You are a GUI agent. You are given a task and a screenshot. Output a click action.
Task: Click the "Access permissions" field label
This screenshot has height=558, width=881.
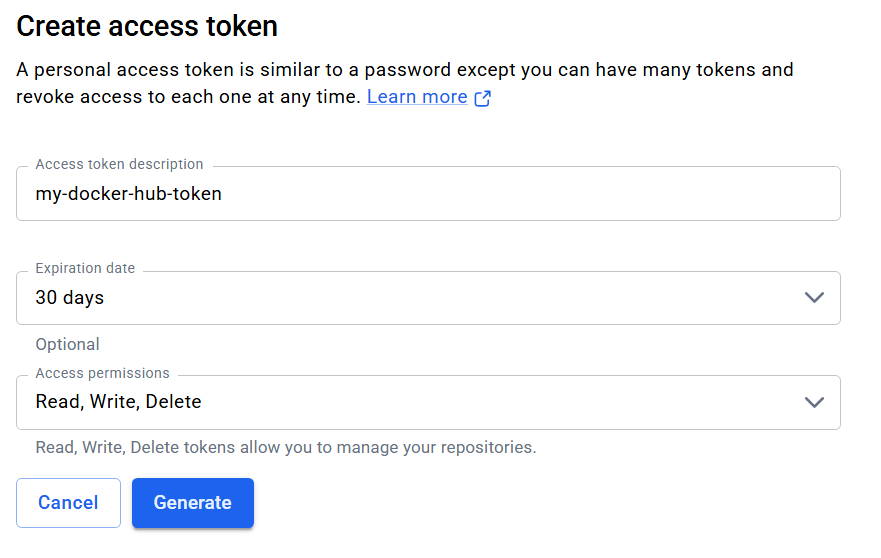[x=102, y=373]
